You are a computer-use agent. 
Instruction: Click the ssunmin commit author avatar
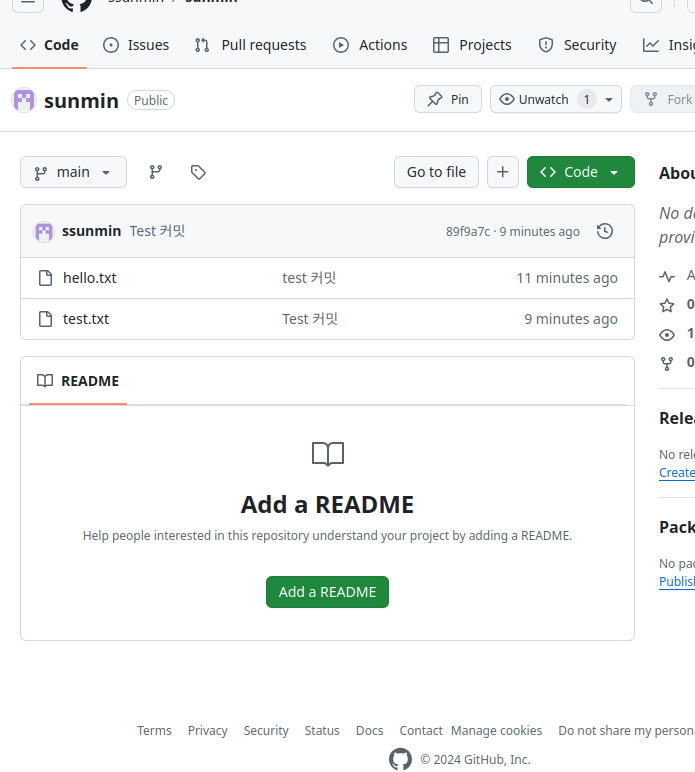44,231
